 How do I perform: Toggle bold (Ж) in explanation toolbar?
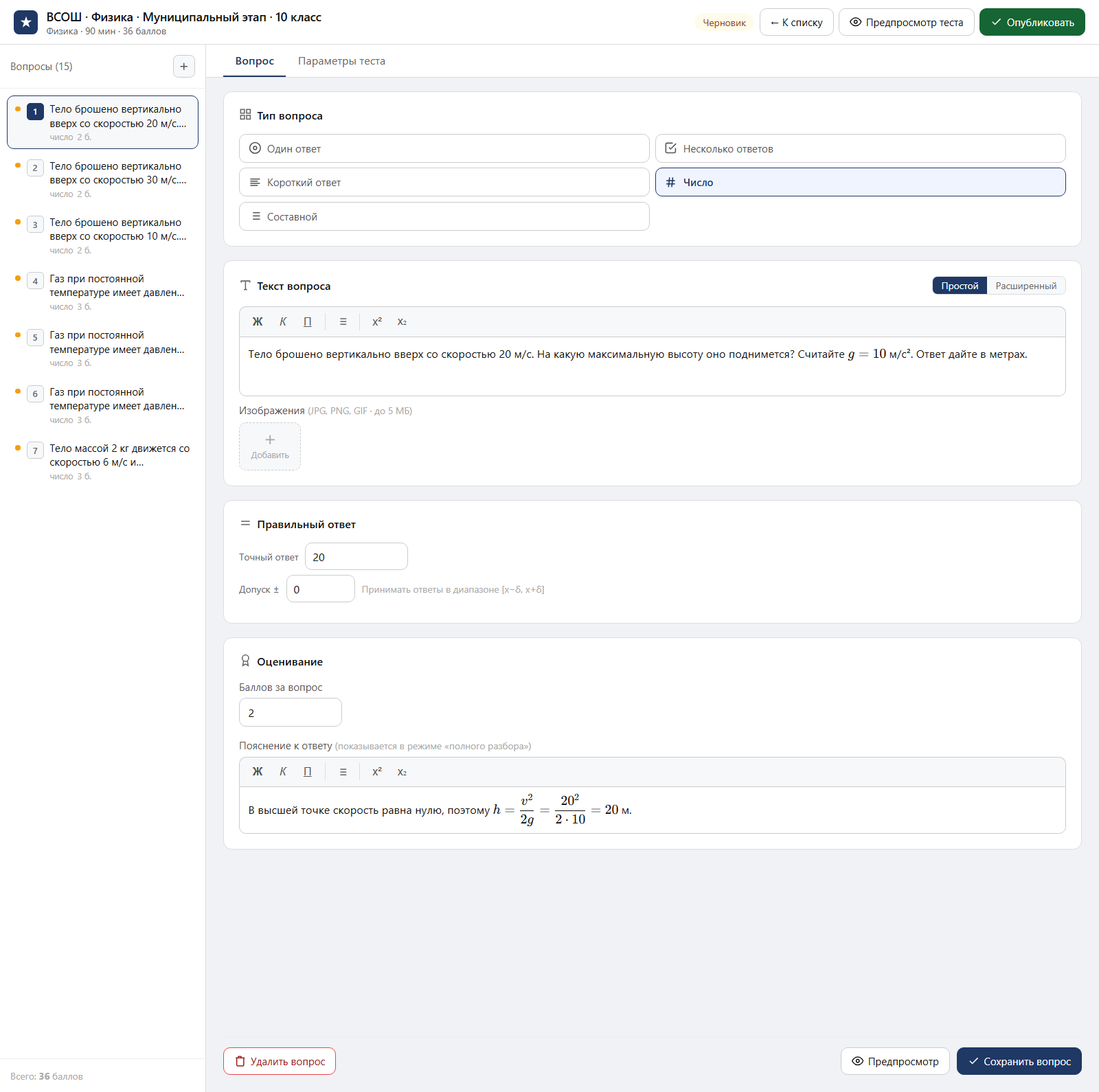pyautogui.click(x=258, y=772)
